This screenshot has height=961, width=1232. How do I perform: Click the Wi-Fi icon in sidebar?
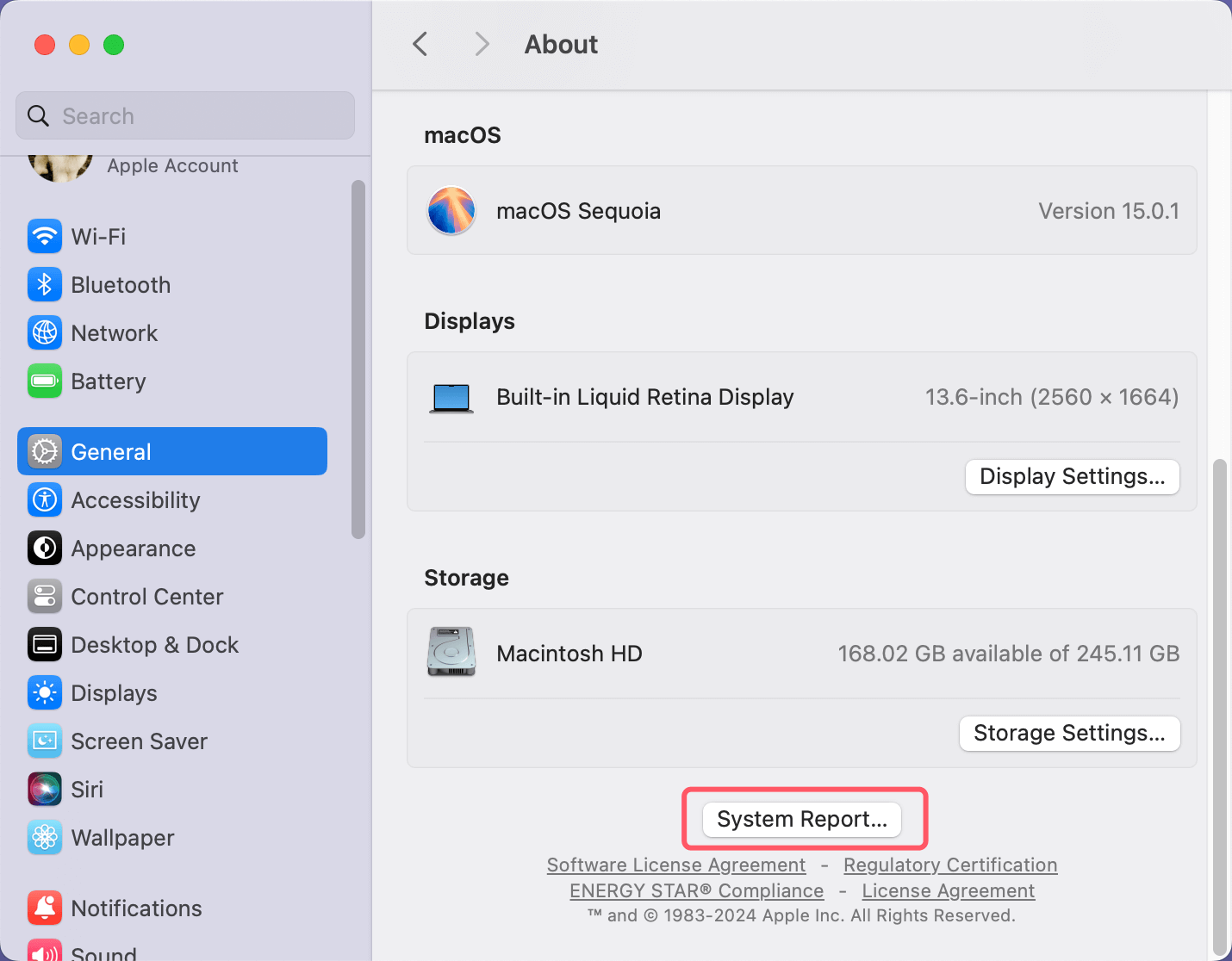pyautogui.click(x=45, y=236)
